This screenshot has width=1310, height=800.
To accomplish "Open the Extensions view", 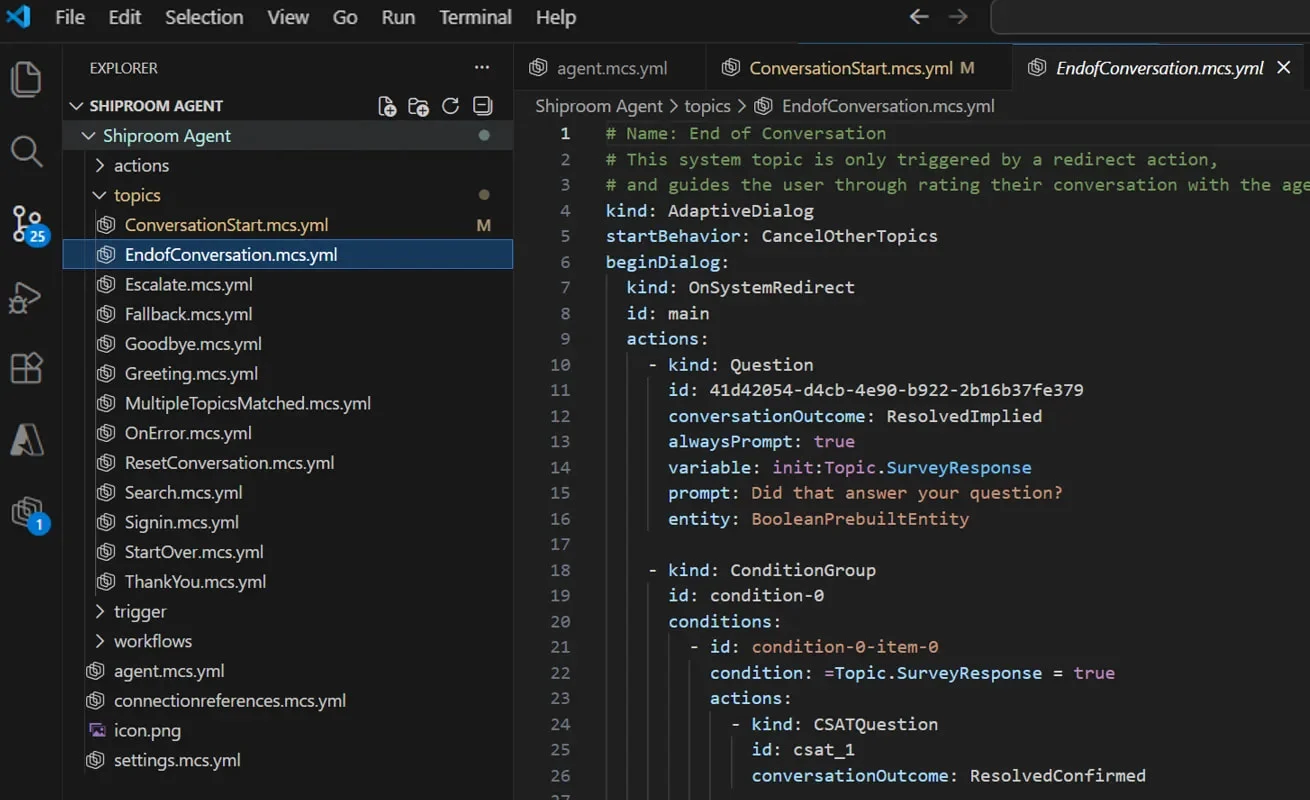I will point(27,368).
